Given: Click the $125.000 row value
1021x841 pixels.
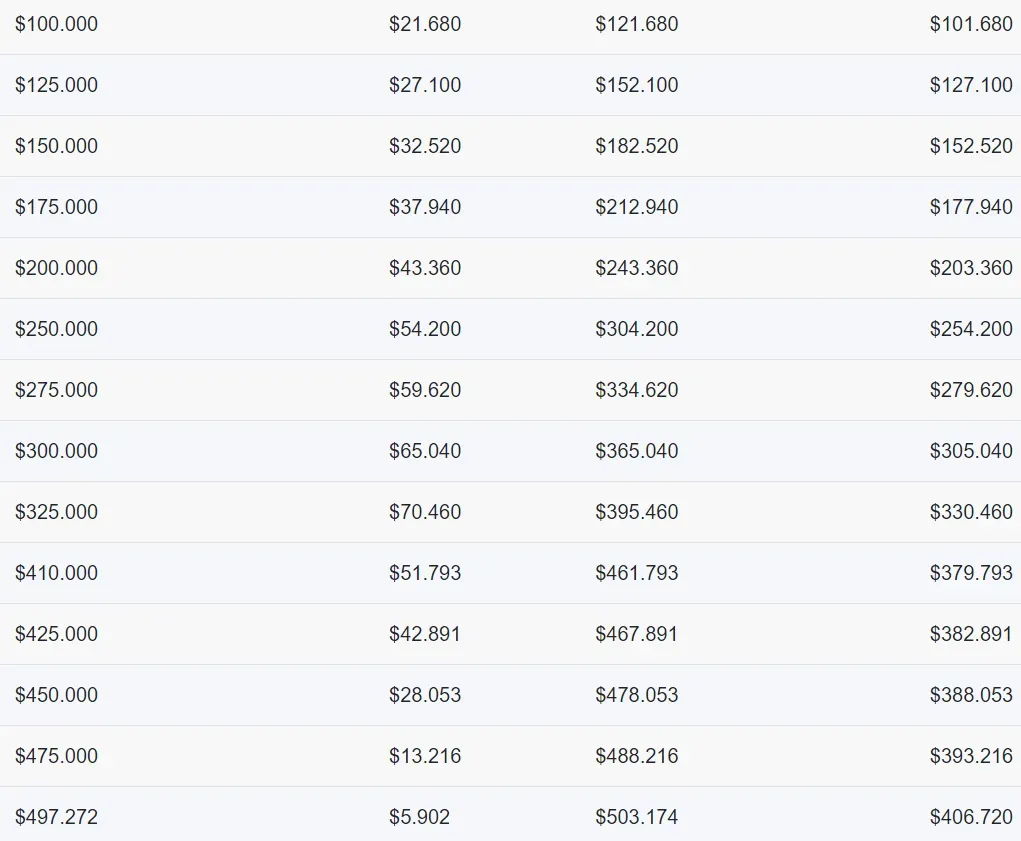Looking at the screenshot, I should (57, 85).
